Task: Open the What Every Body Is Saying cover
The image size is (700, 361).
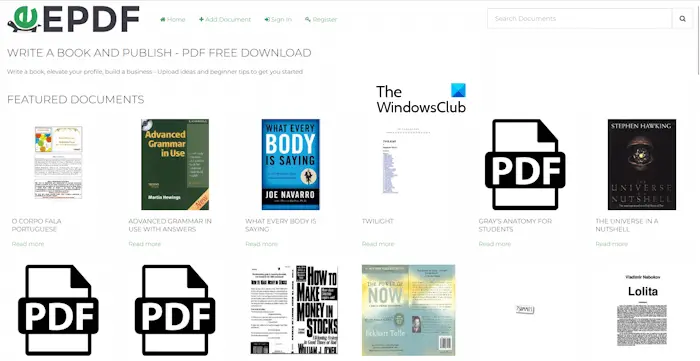Action: click(x=291, y=164)
